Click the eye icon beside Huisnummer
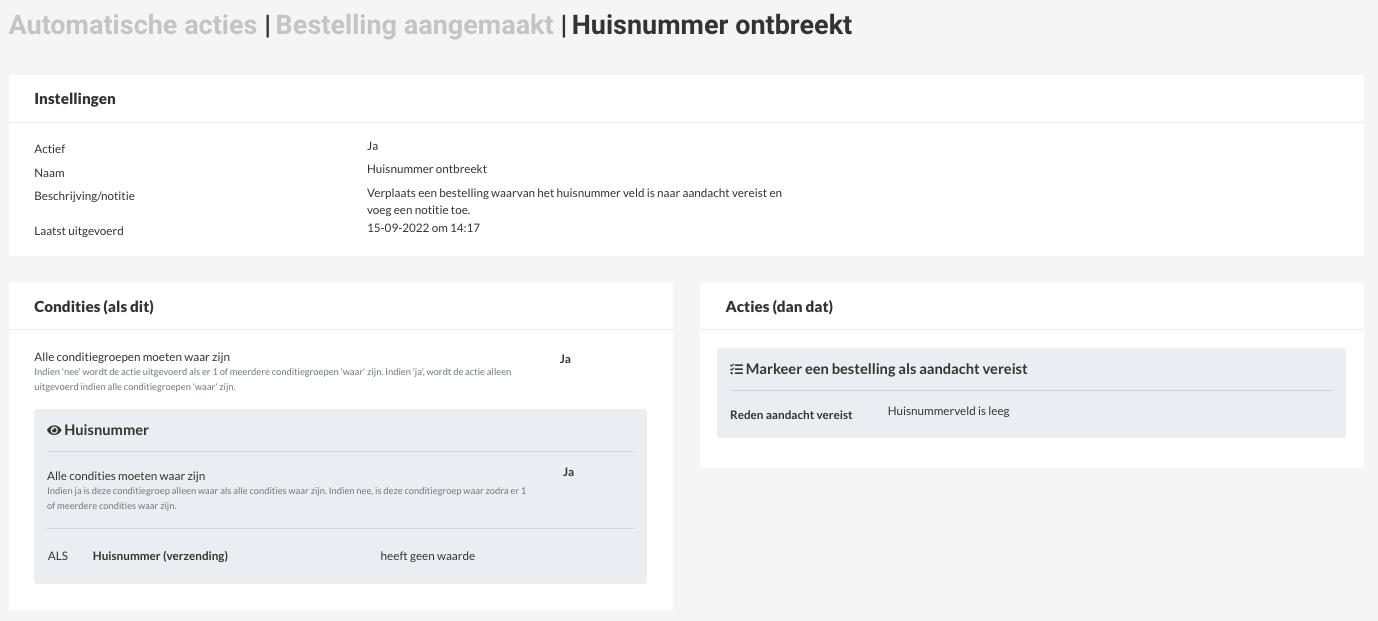Screen dimensions: 1378x621 coord(54,430)
